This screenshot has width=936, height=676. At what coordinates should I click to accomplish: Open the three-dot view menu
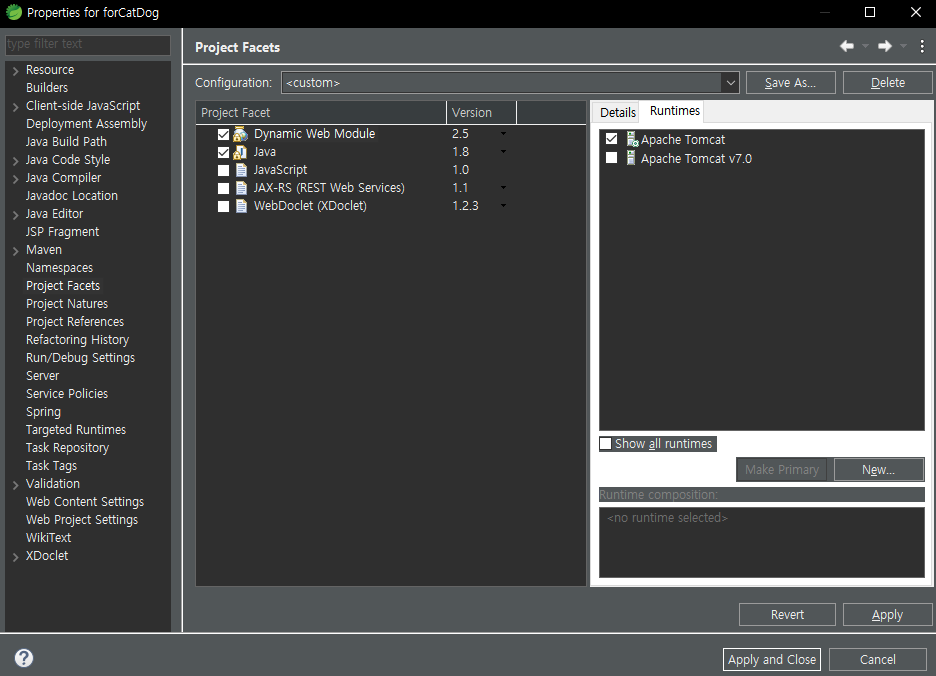click(x=922, y=46)
